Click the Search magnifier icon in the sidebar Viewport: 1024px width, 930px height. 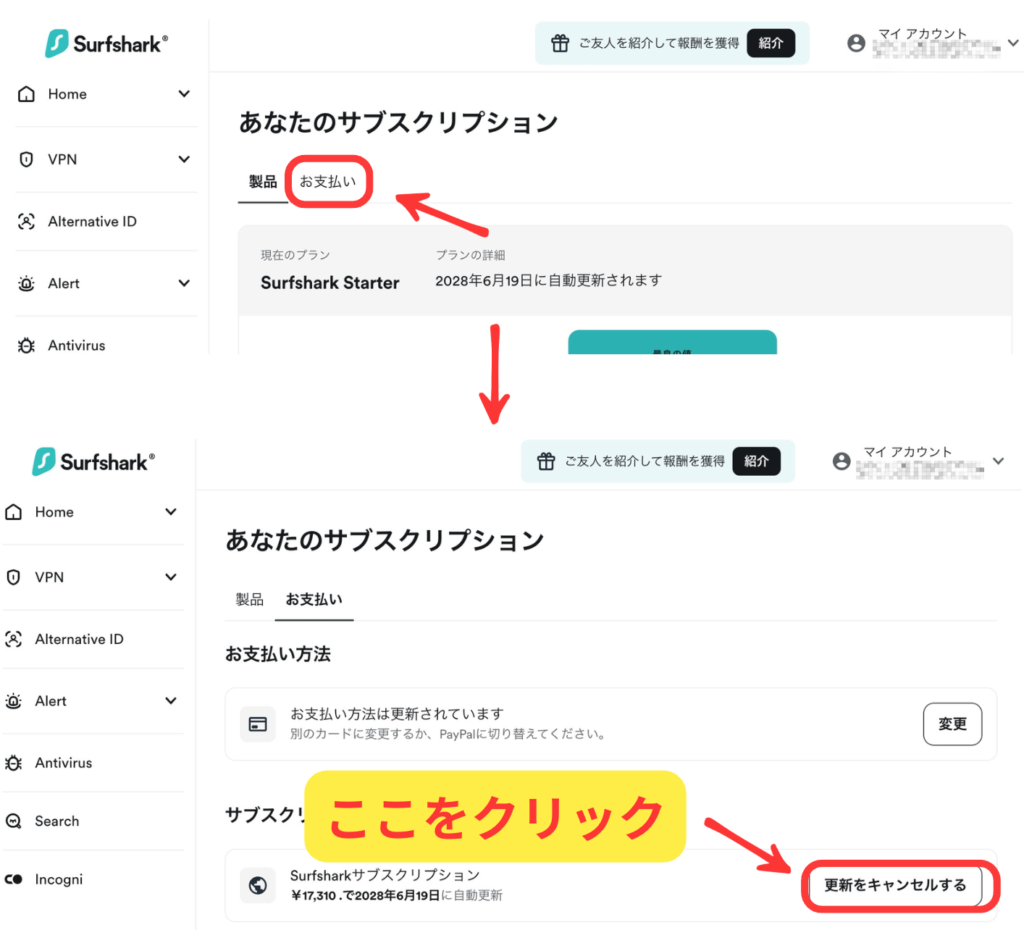[14, 821]
